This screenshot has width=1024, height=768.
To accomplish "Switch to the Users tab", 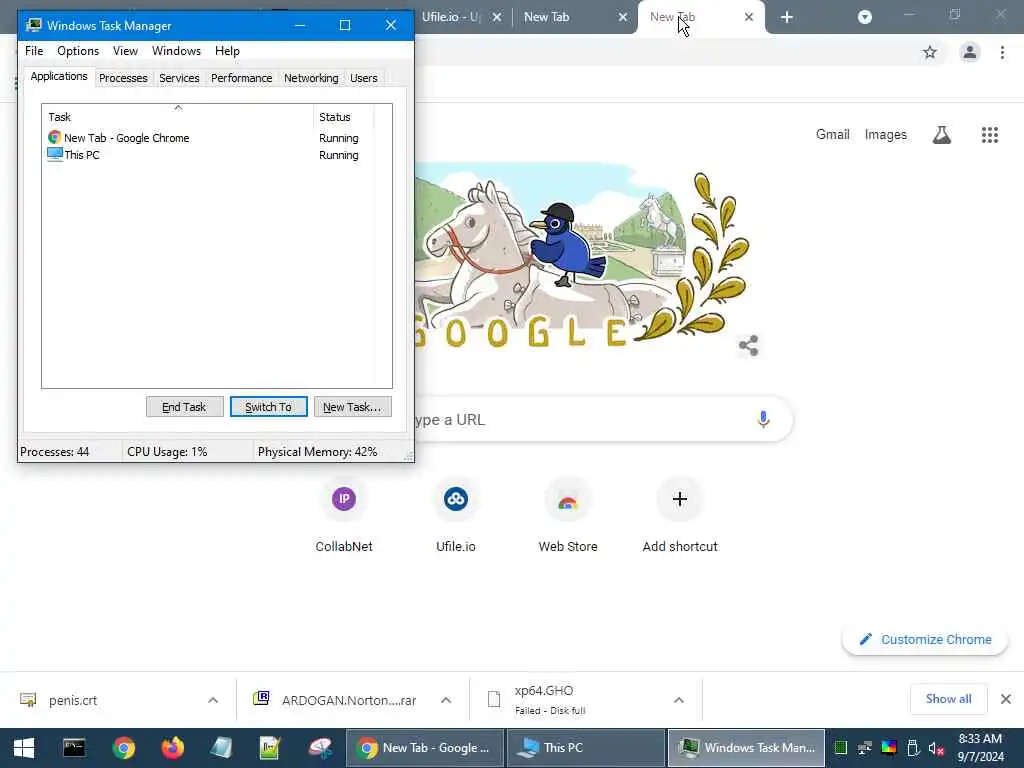I will (364, 78).
